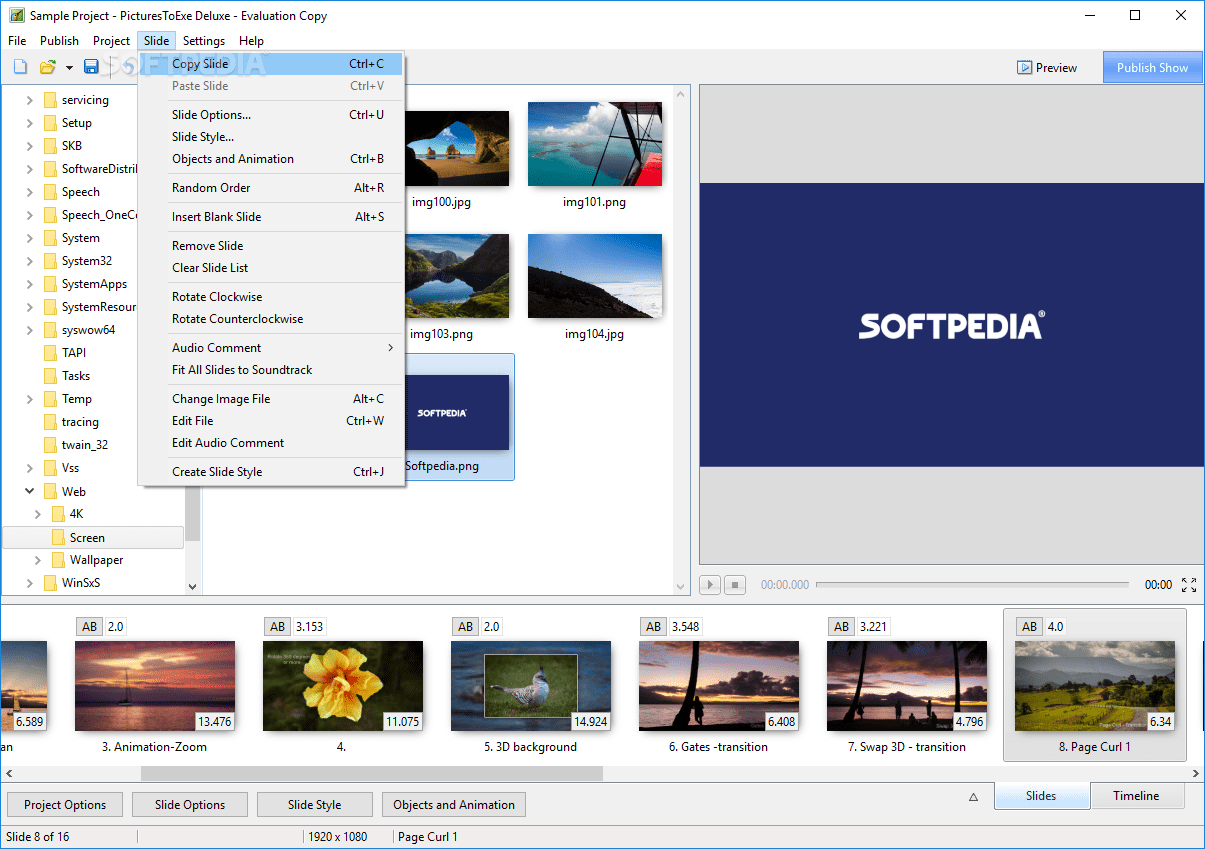Open the File menu
Image resolution: width=1205 pixels, height=849 pixels.
(17, 41)
